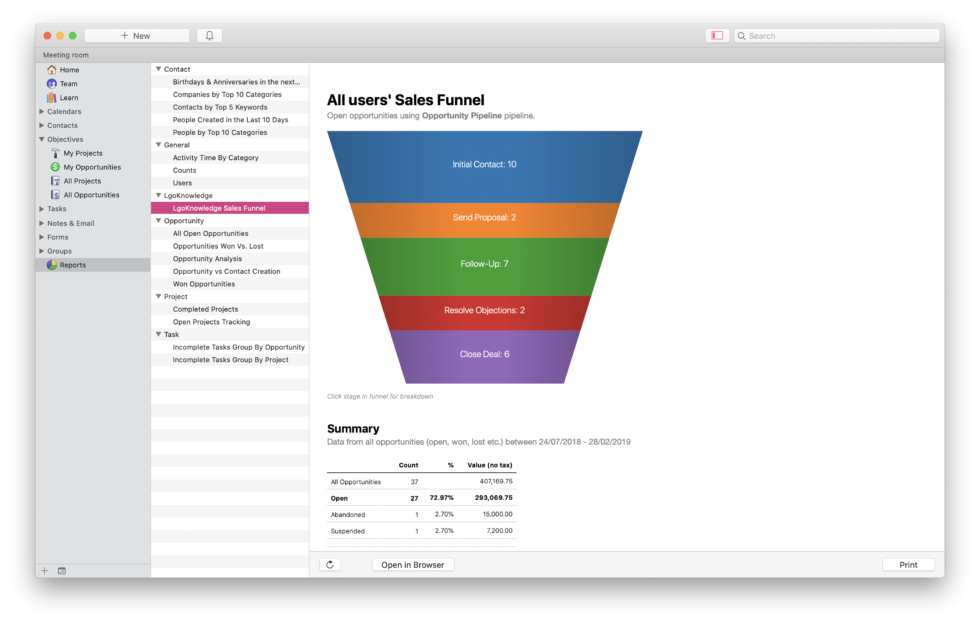
Task: Click the plus icon at the bottom left
Action: pyautogui.click(x=44, y=570)
